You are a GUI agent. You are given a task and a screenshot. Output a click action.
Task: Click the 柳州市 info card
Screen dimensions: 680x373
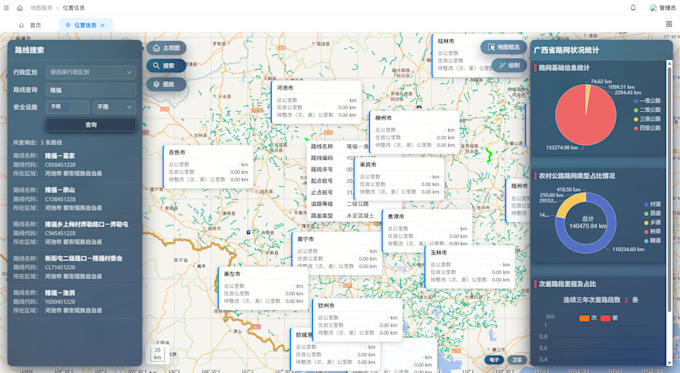pyautogui.click(x=414, y=132)
